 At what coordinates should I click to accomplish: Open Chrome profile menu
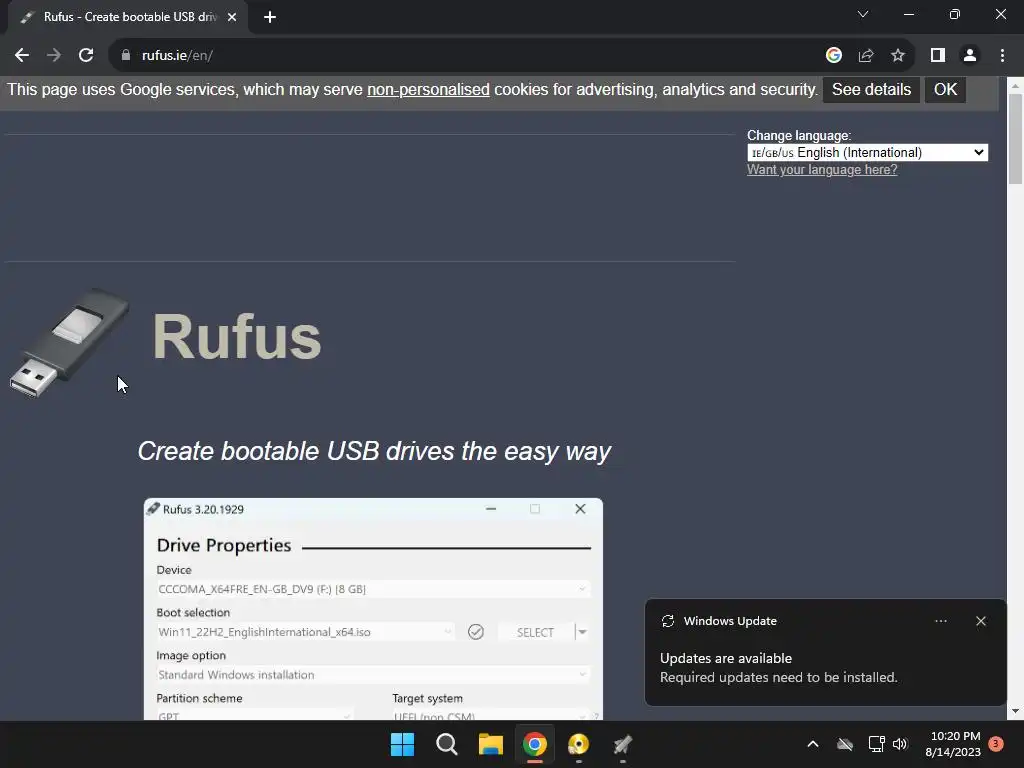(x=970, y=56)
